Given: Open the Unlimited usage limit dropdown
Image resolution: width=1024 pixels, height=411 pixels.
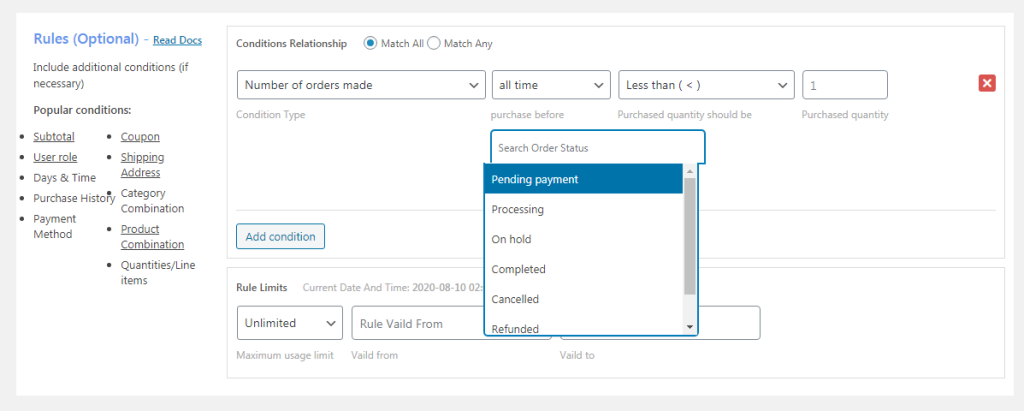Looking at the screenshot, I should [290, 323].
